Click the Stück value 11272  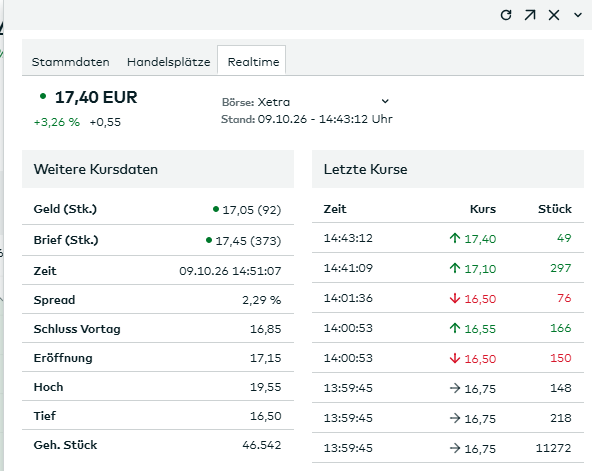click(x=553, y=448)
